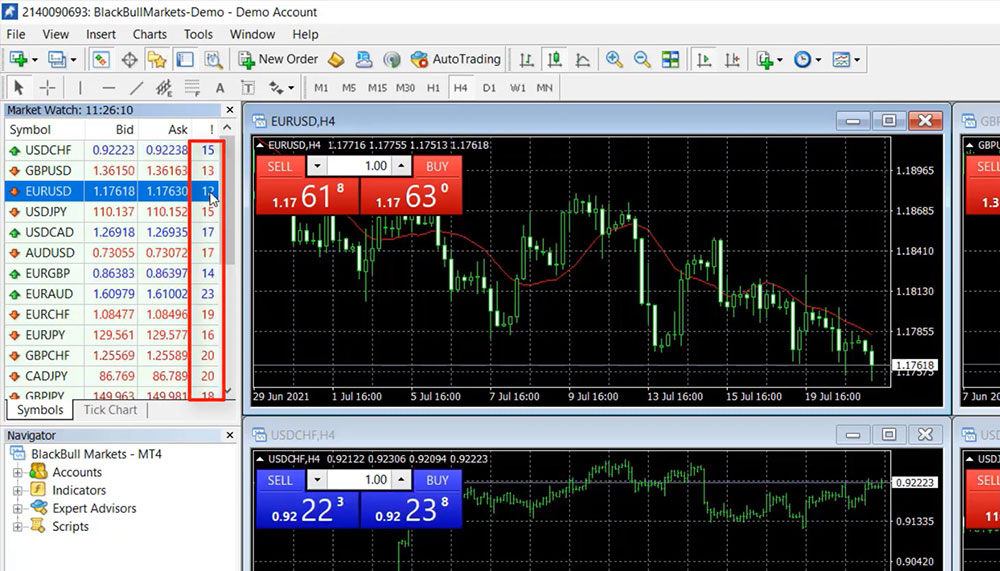Select the text tool A
1000x571 pixels.
[220, 87]
